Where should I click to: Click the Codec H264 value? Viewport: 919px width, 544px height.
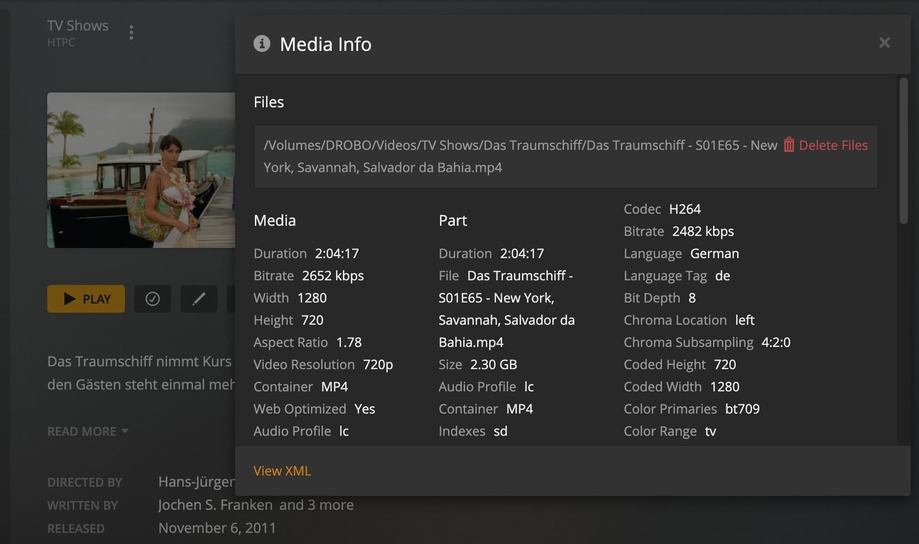coord(685,209)
